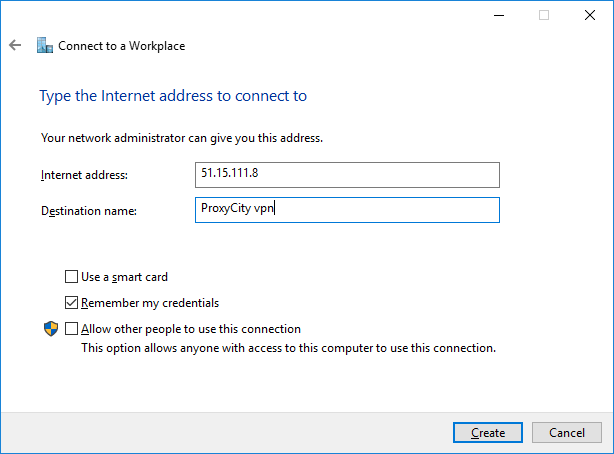Viewport: 614px width, 454px height.
Task: Click the "Remember my credentials" label text
Action: point(150,303)
